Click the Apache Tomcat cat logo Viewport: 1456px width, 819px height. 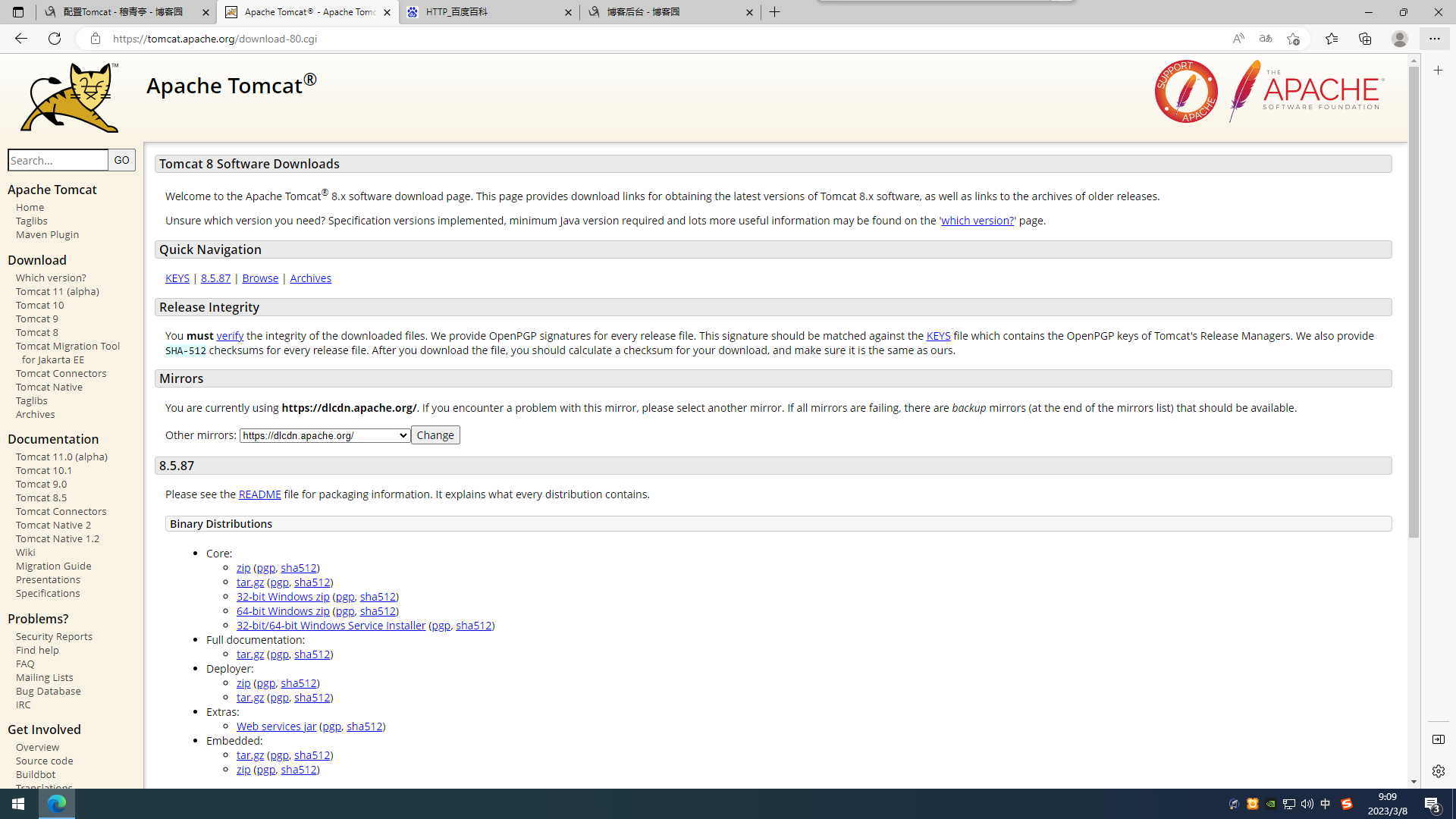(x=70, y=98)
